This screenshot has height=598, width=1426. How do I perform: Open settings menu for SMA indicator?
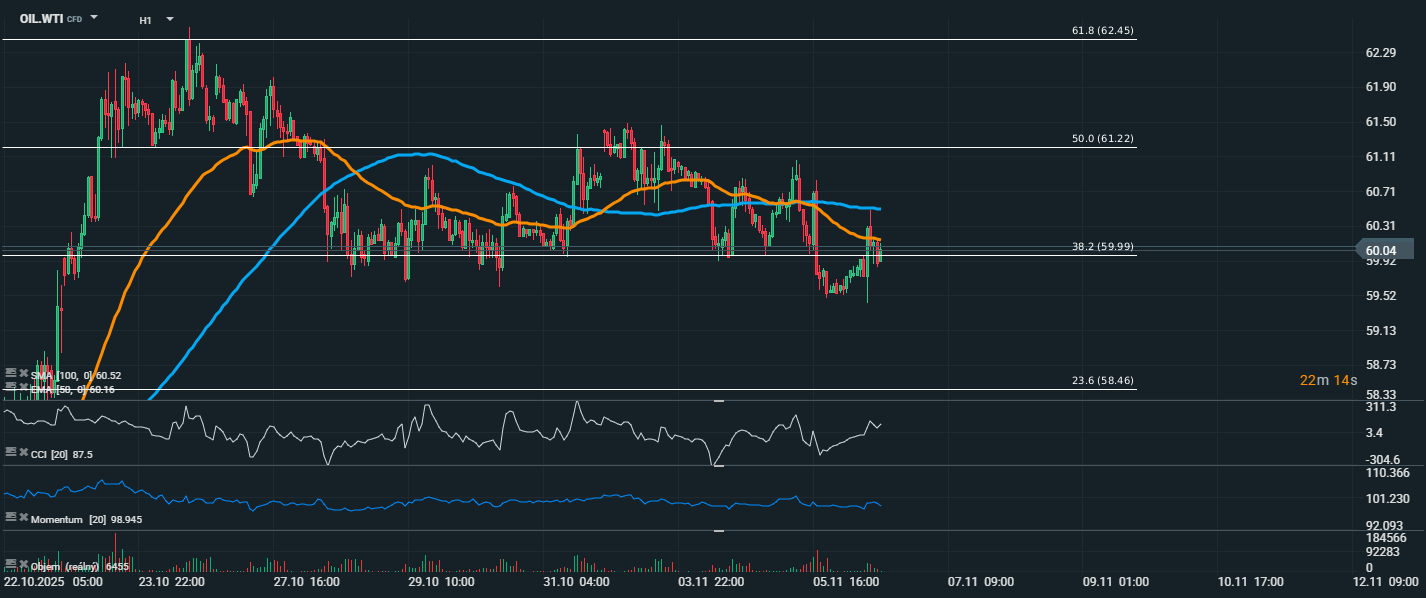click(10, 373)
